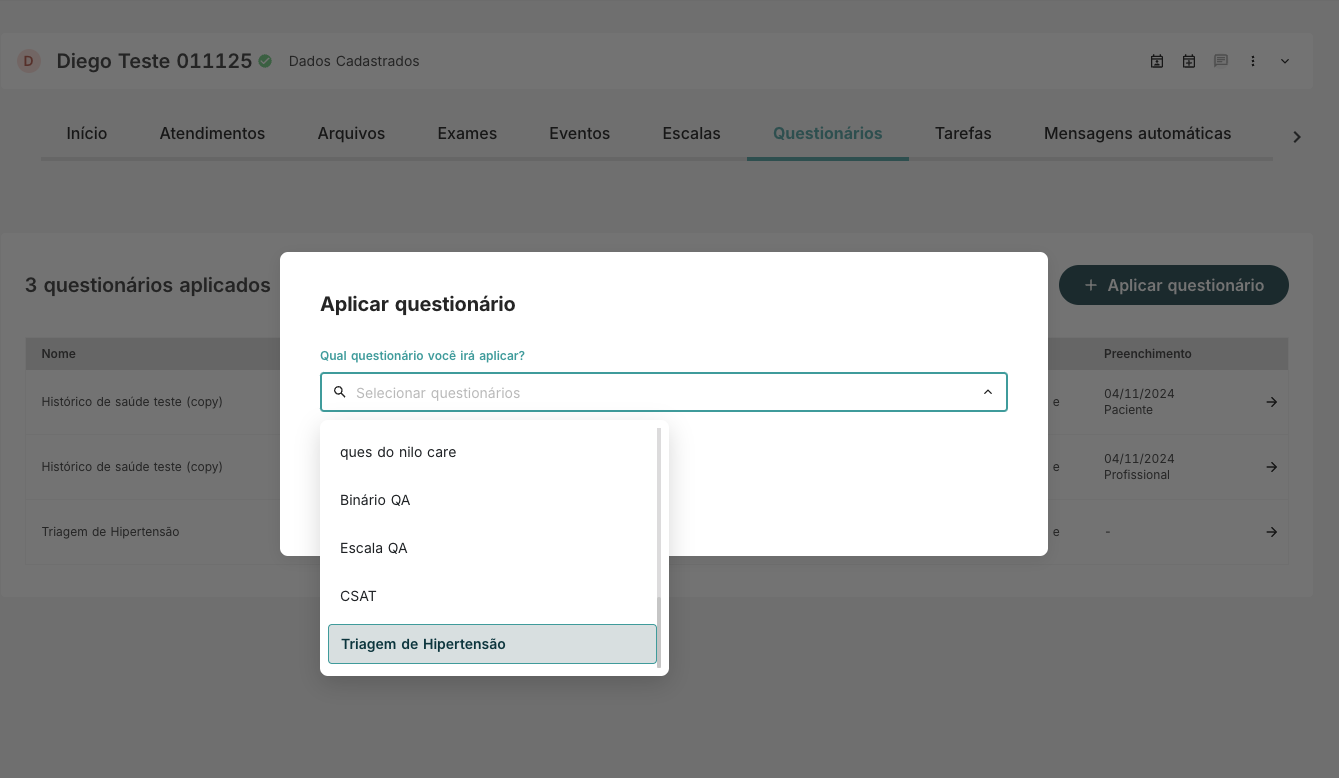Image resolution: width=1339 pixels, height=778 pixels.
Task: Open Histórico de saúde teste via its arrow icon
Action: tap(1271, 402)
